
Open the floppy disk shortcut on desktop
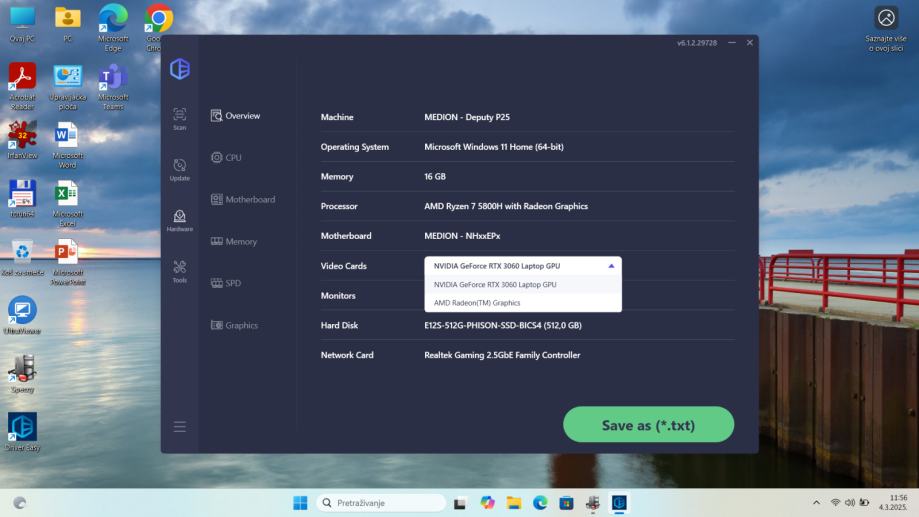point(22,198)
